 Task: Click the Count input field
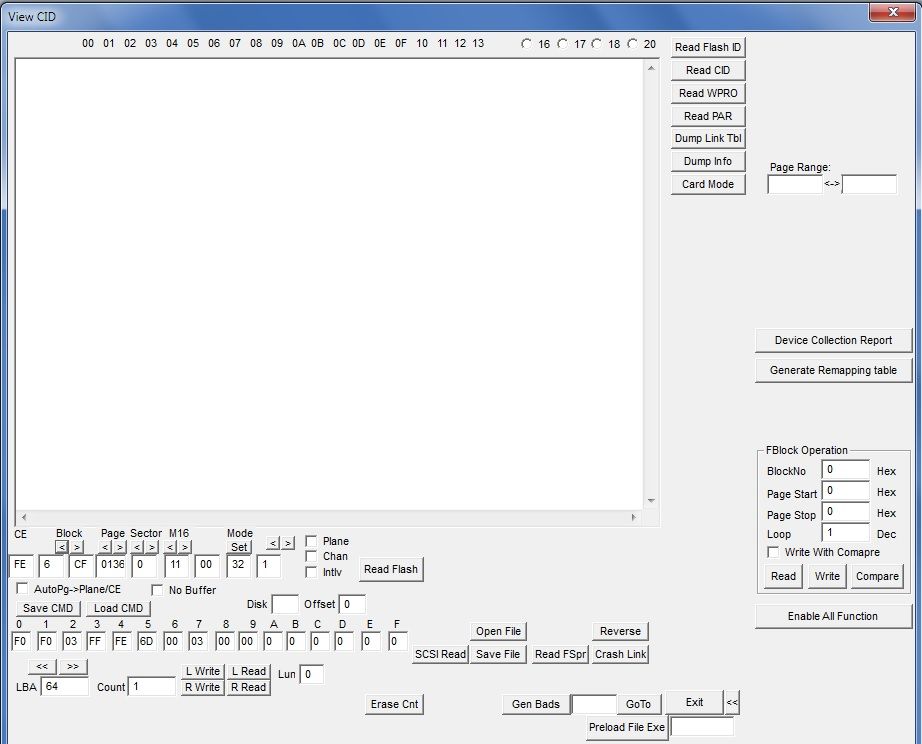pyautogui.click(x=152, y=686)
